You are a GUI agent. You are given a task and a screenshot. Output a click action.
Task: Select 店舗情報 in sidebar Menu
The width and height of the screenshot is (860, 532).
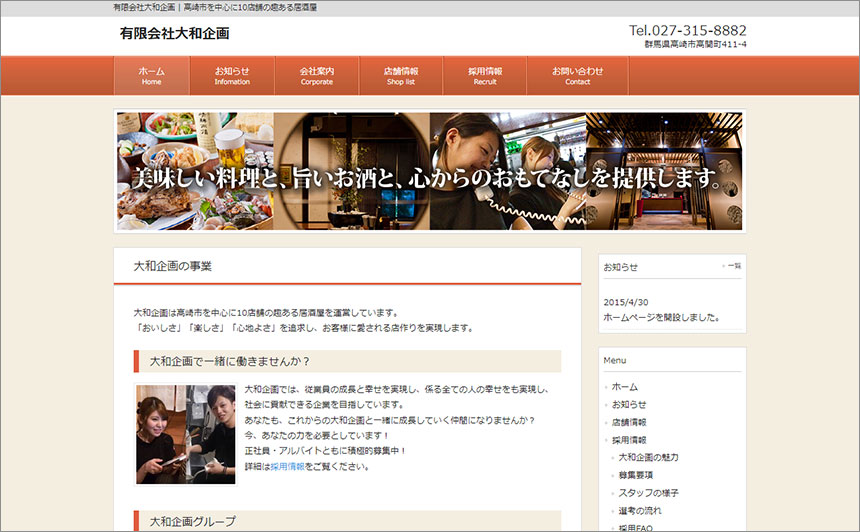pyautogui.click(x=629, y=422)
